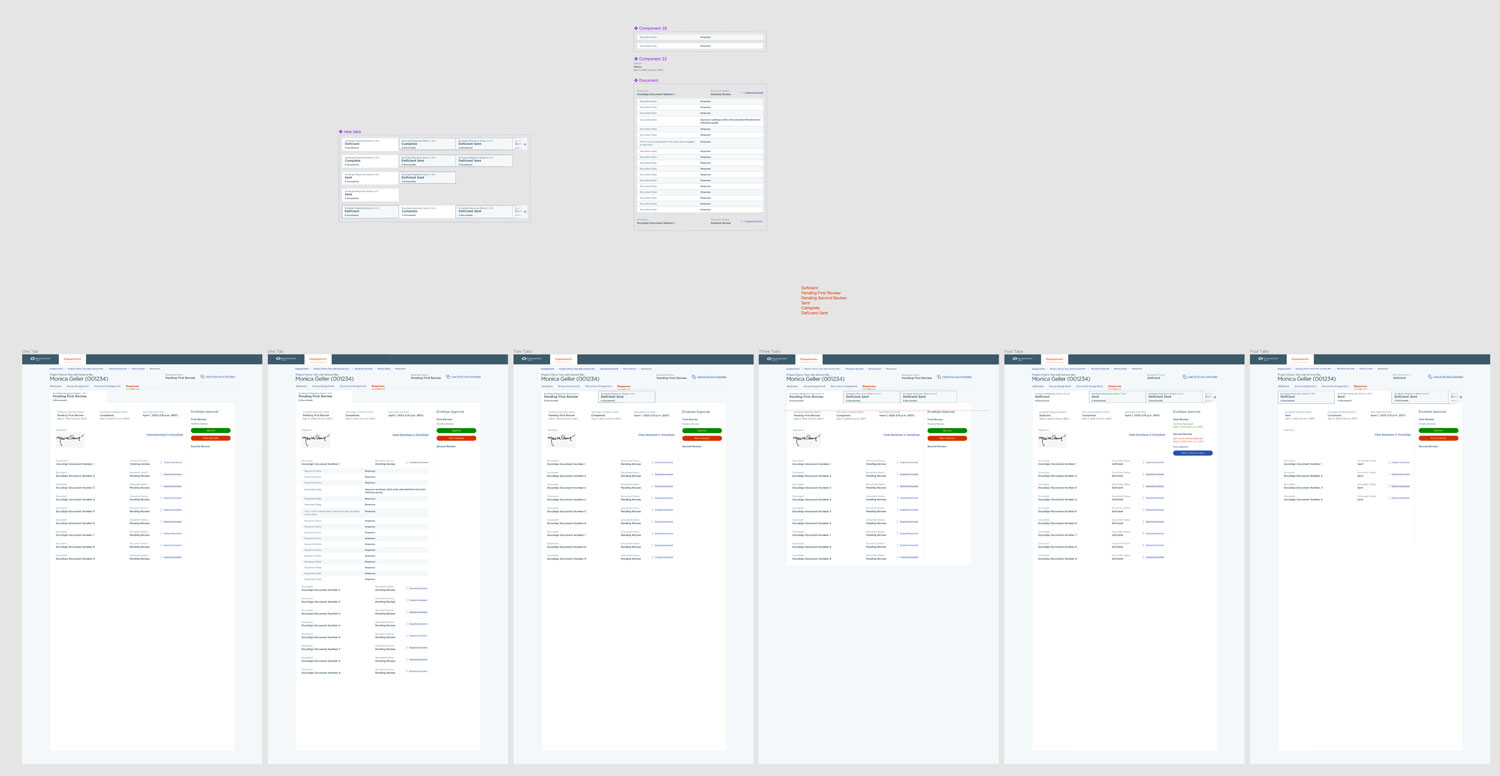
Task: Open Engagements tab in the Three Tabs frame header
Action: coord(809,359)
